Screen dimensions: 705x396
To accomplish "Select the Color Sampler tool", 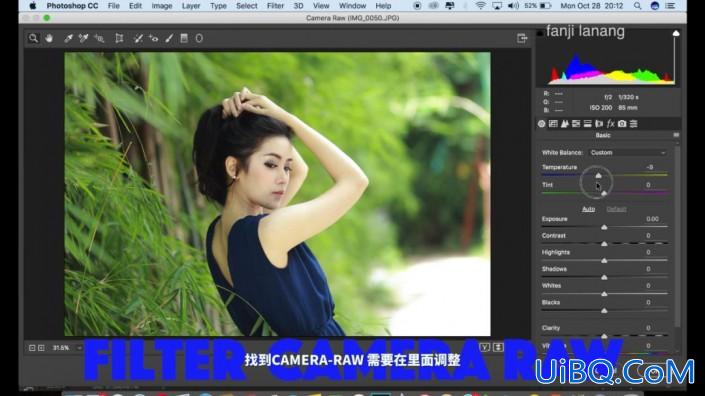I will [x=84, y=39].
